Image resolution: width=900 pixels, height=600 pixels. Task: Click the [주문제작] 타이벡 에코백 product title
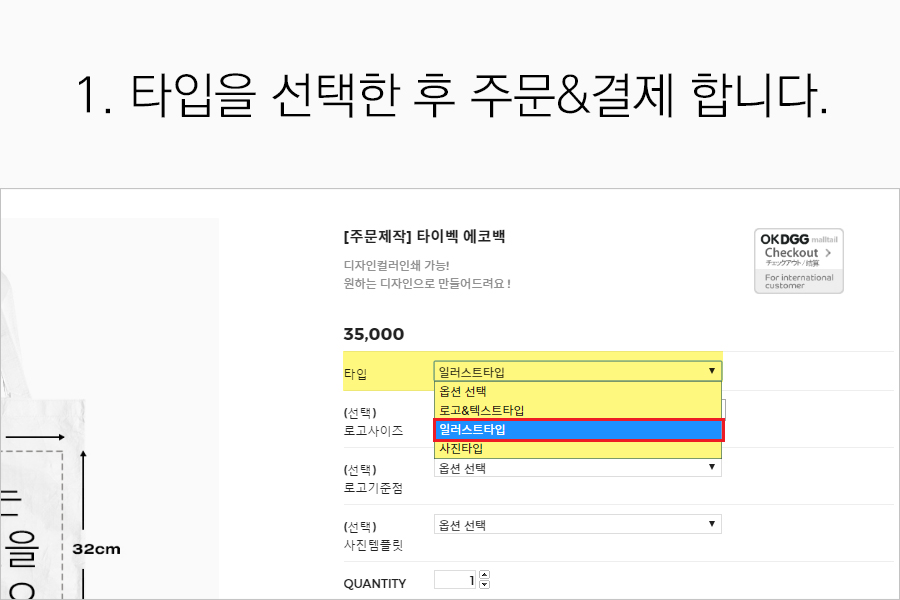click(x=424, y=237)
